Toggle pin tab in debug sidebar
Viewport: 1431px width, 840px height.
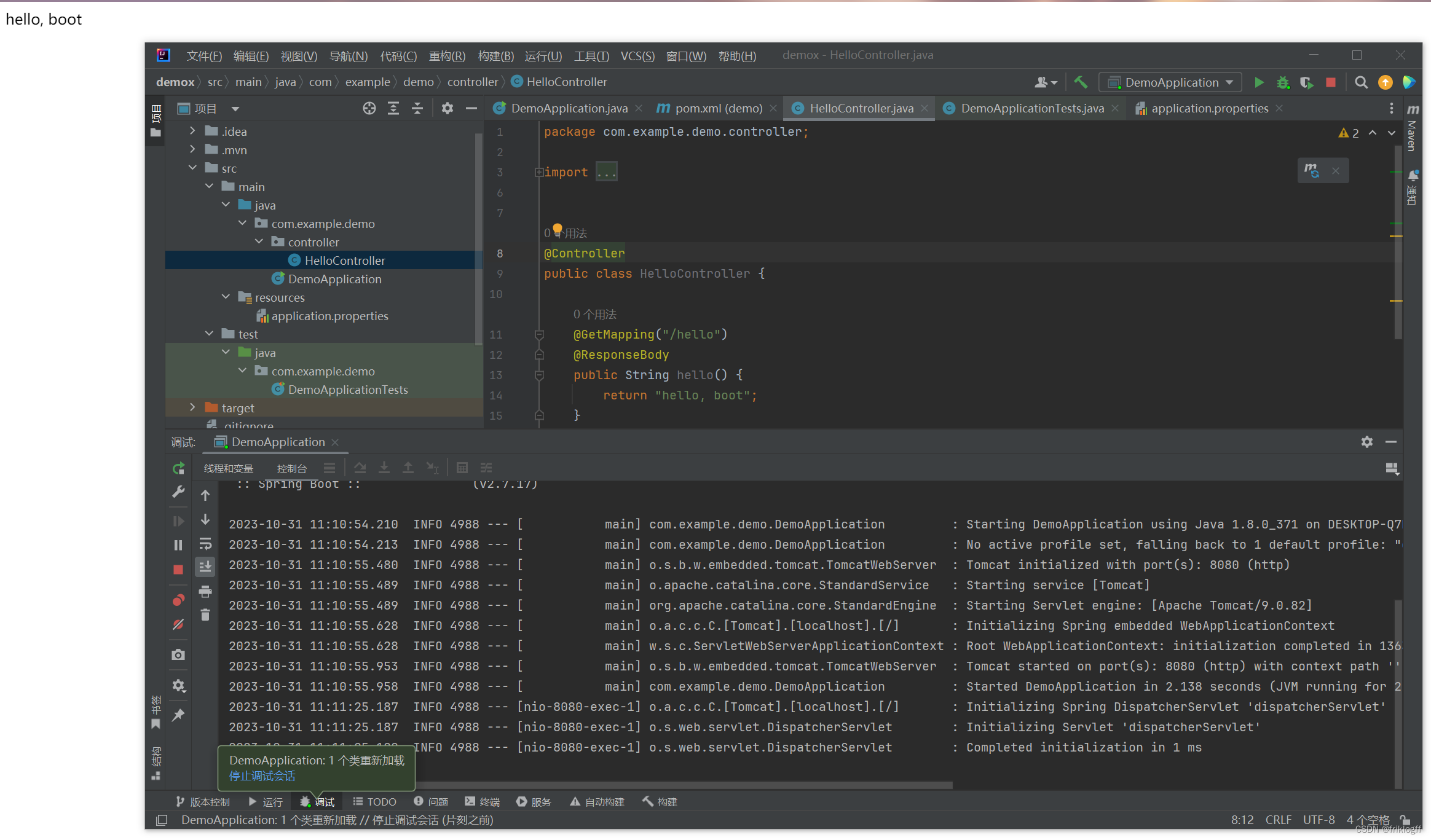(x=178, y=715)
